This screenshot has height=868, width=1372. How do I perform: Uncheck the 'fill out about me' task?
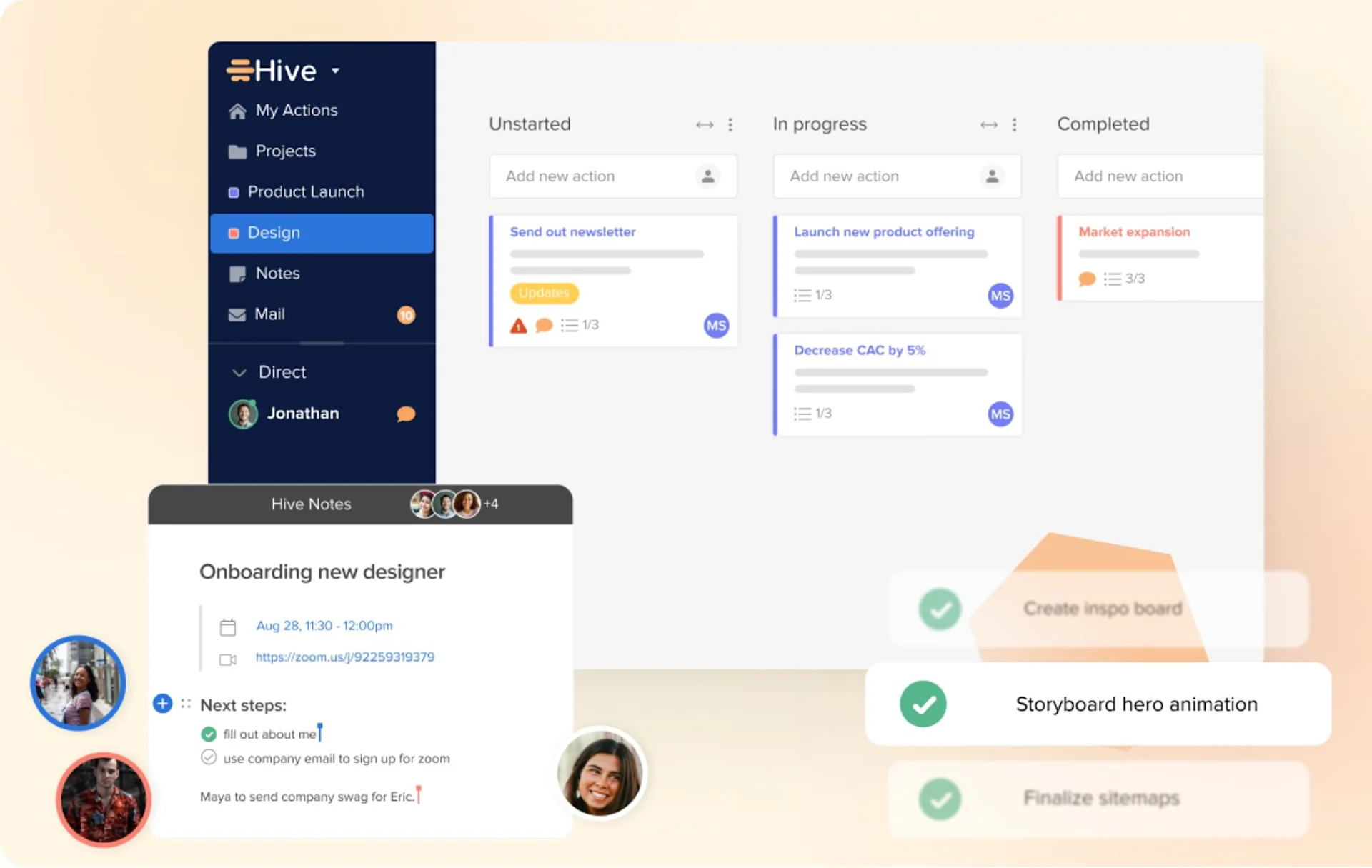[208, 734]
